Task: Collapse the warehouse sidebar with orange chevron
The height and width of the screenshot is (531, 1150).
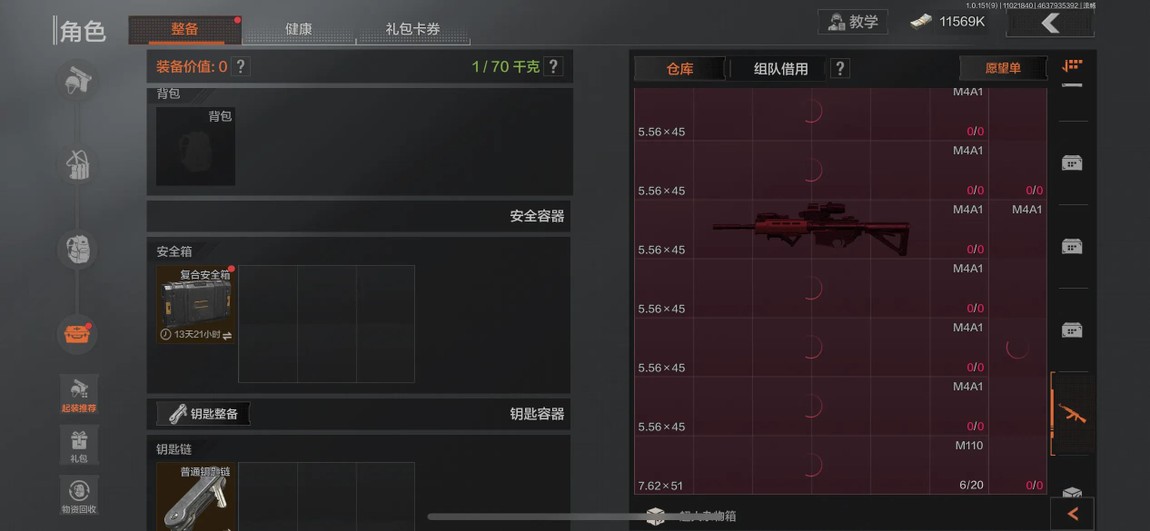Action: 1072,513
